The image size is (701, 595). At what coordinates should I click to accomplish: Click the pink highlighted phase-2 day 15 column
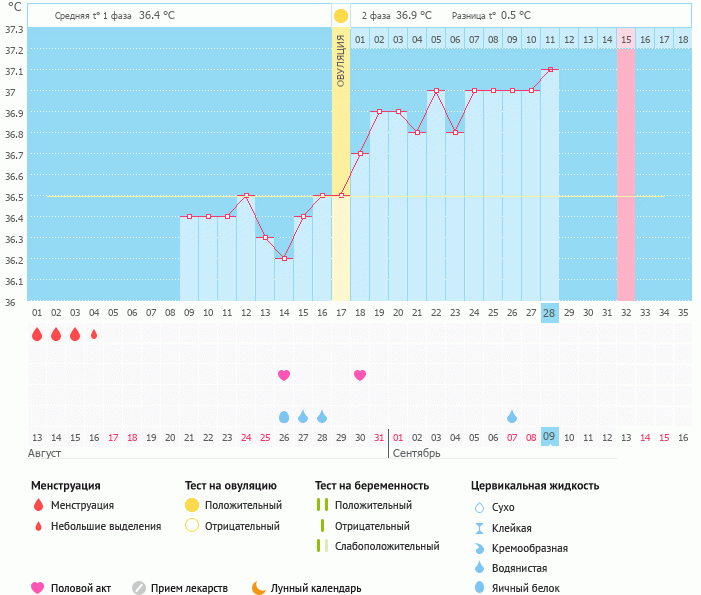coord(626,164)
